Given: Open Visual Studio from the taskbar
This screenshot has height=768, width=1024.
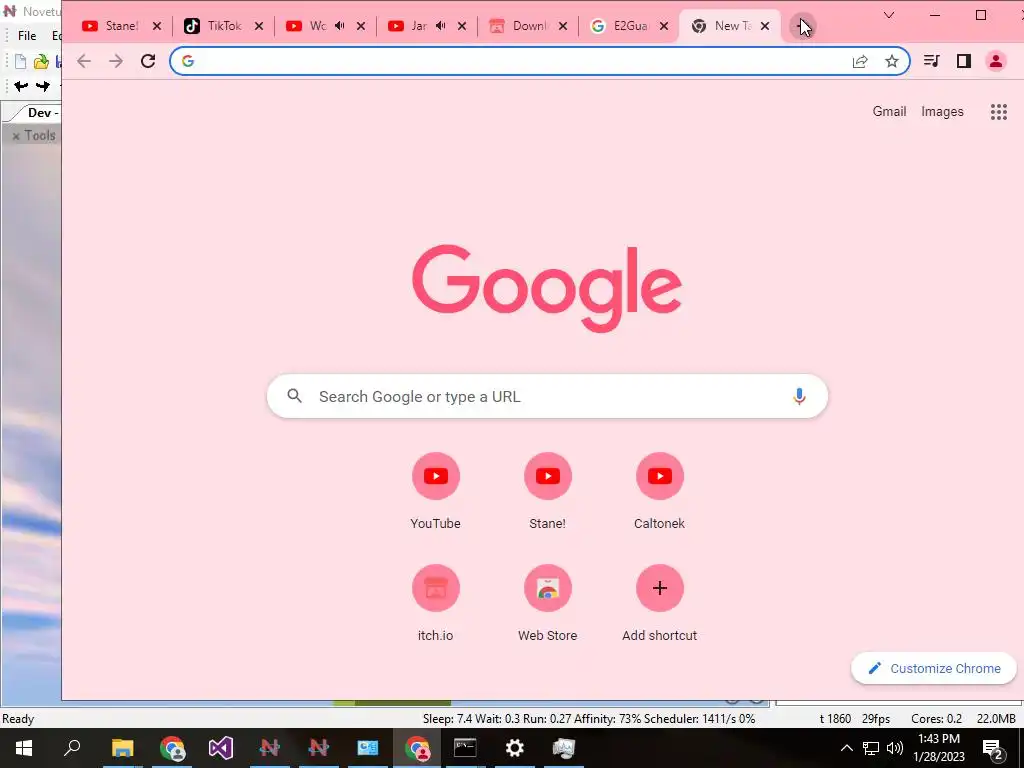Looking at the screenshot, I should pos(221,748).
